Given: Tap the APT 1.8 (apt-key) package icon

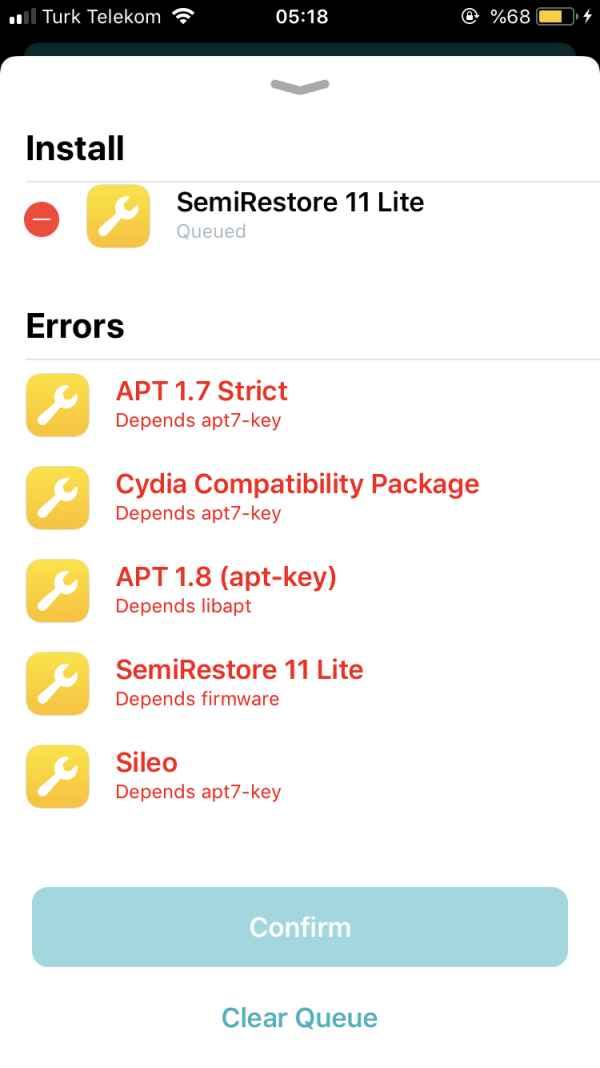Looking at the screenshot, I should pyautogui.click(x=57, y=591).
